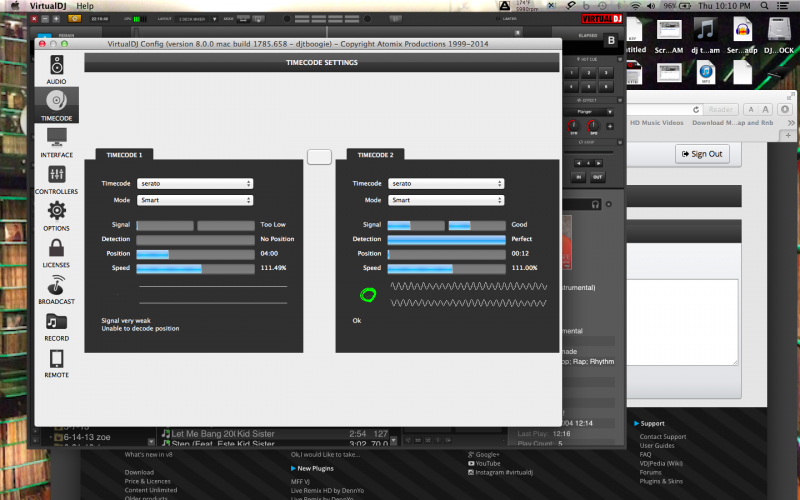Trigger hot cue 2 button
The image size is (800, 500).
[589, 73]
